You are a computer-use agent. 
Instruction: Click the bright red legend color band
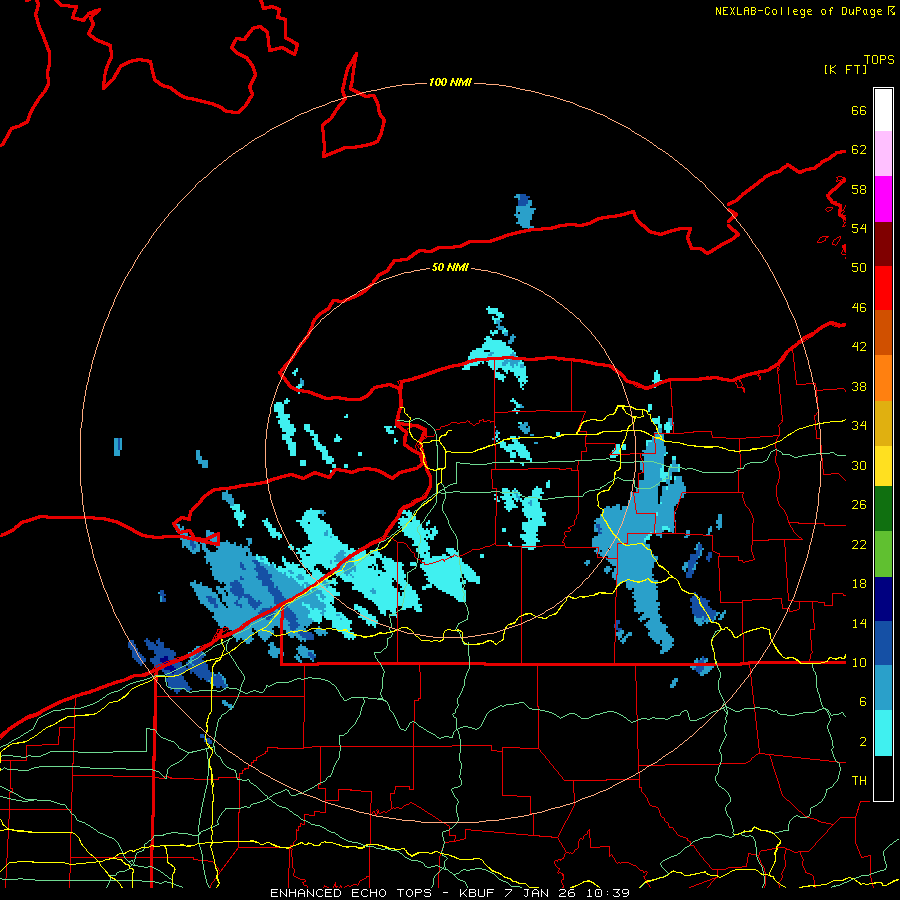pyautogui.click(x=883, y=288)
